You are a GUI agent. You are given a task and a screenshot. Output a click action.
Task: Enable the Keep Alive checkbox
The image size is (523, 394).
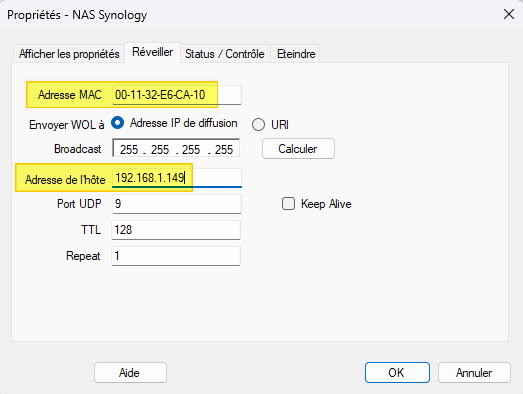click(x=289, y=204)
